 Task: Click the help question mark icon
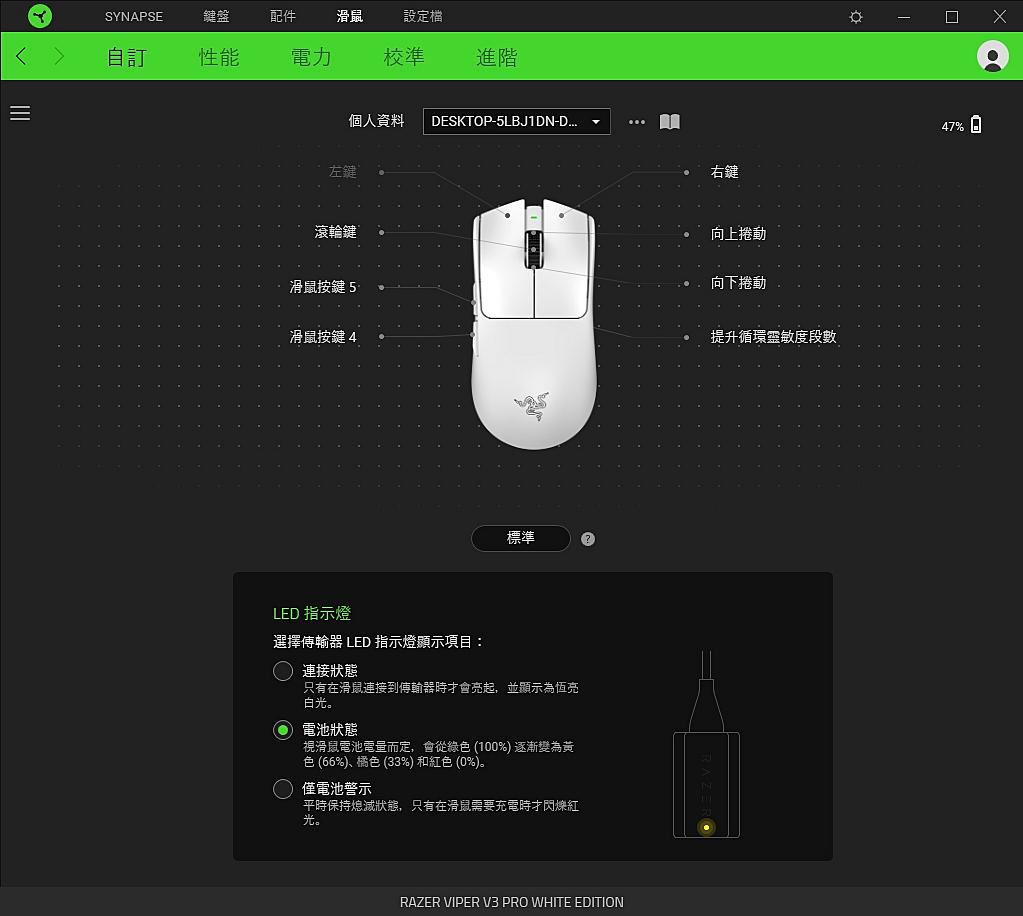(588, 539)
